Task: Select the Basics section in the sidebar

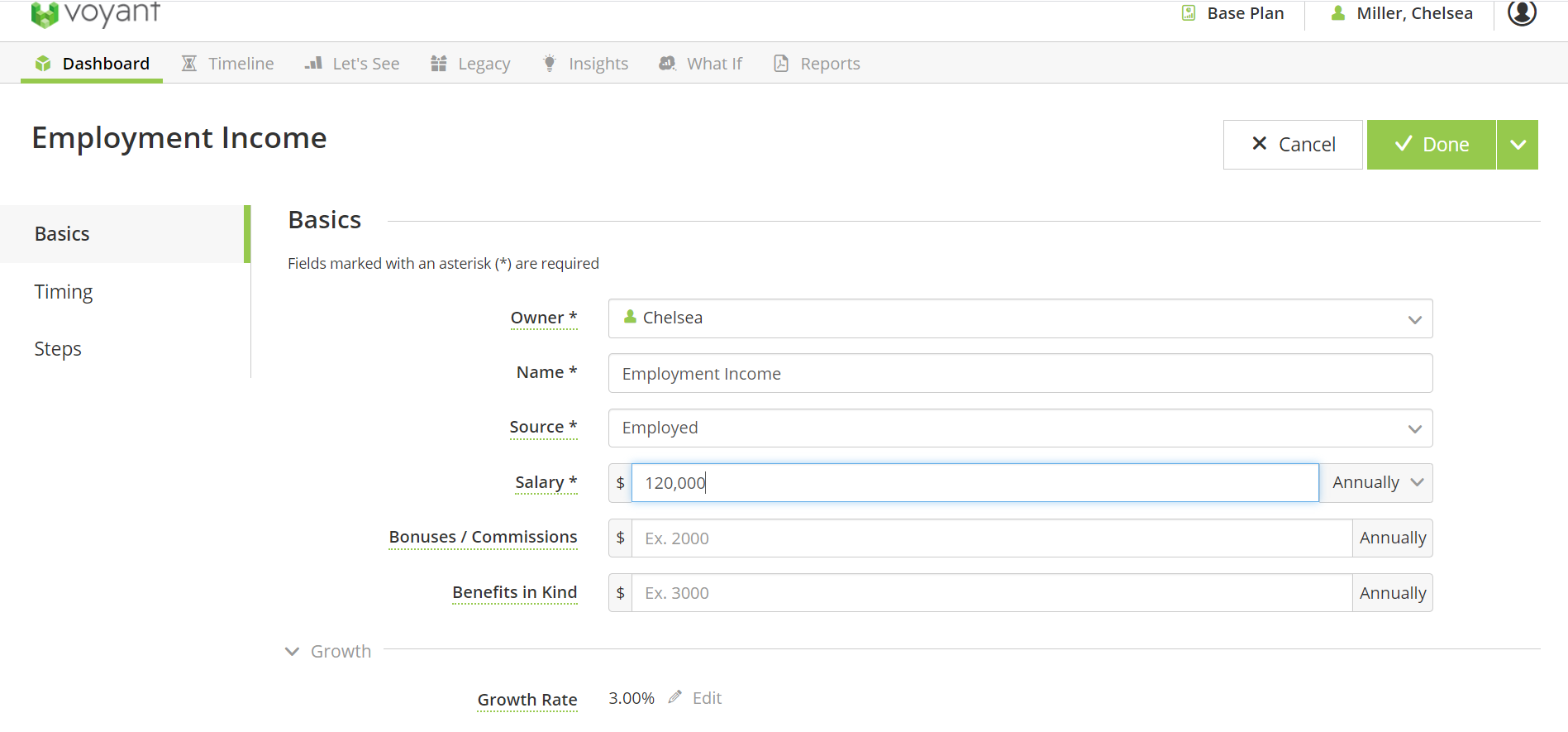Action: click(124, 234)
